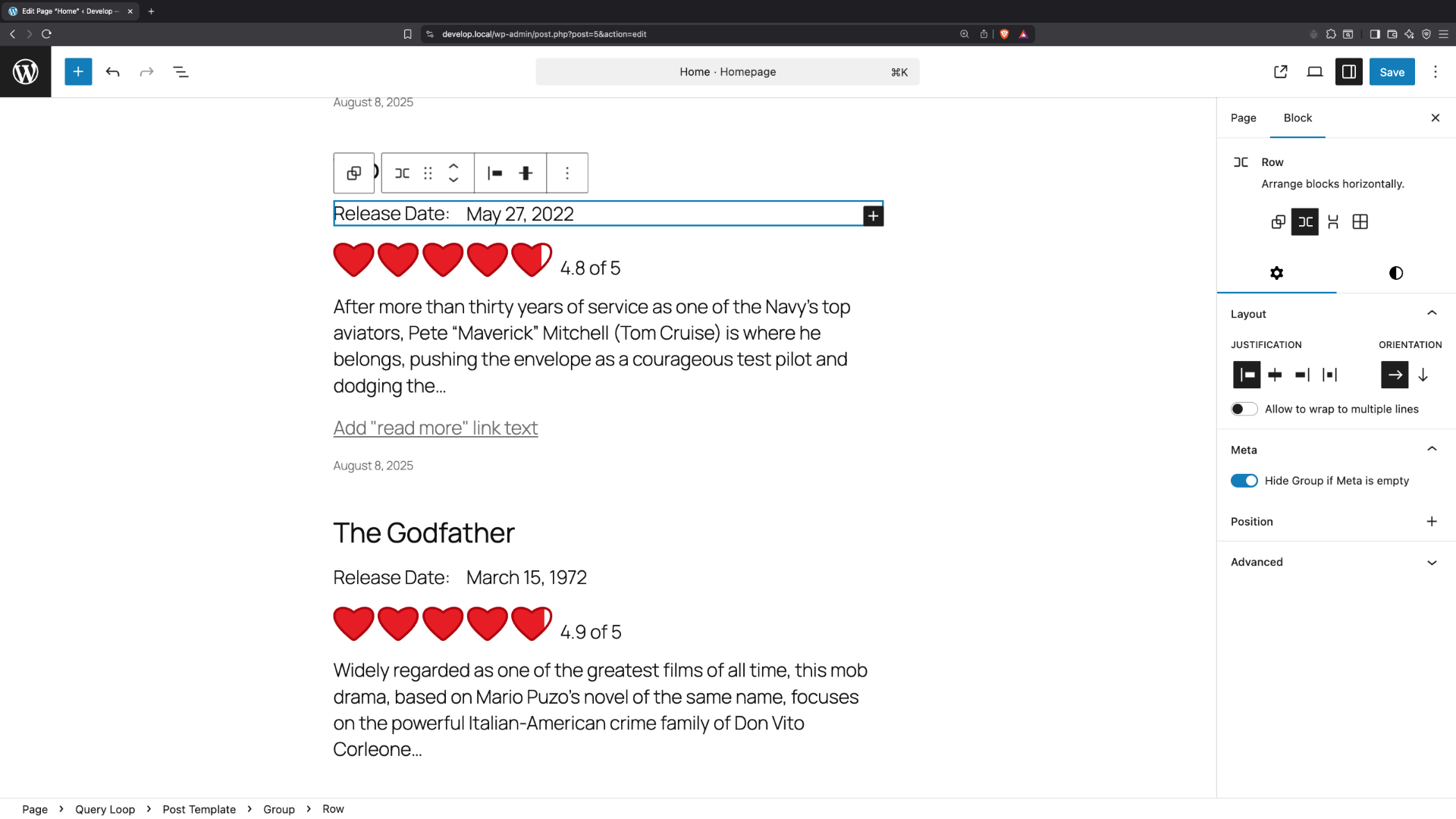Add a block inside the Row

(x=874, y=216)
